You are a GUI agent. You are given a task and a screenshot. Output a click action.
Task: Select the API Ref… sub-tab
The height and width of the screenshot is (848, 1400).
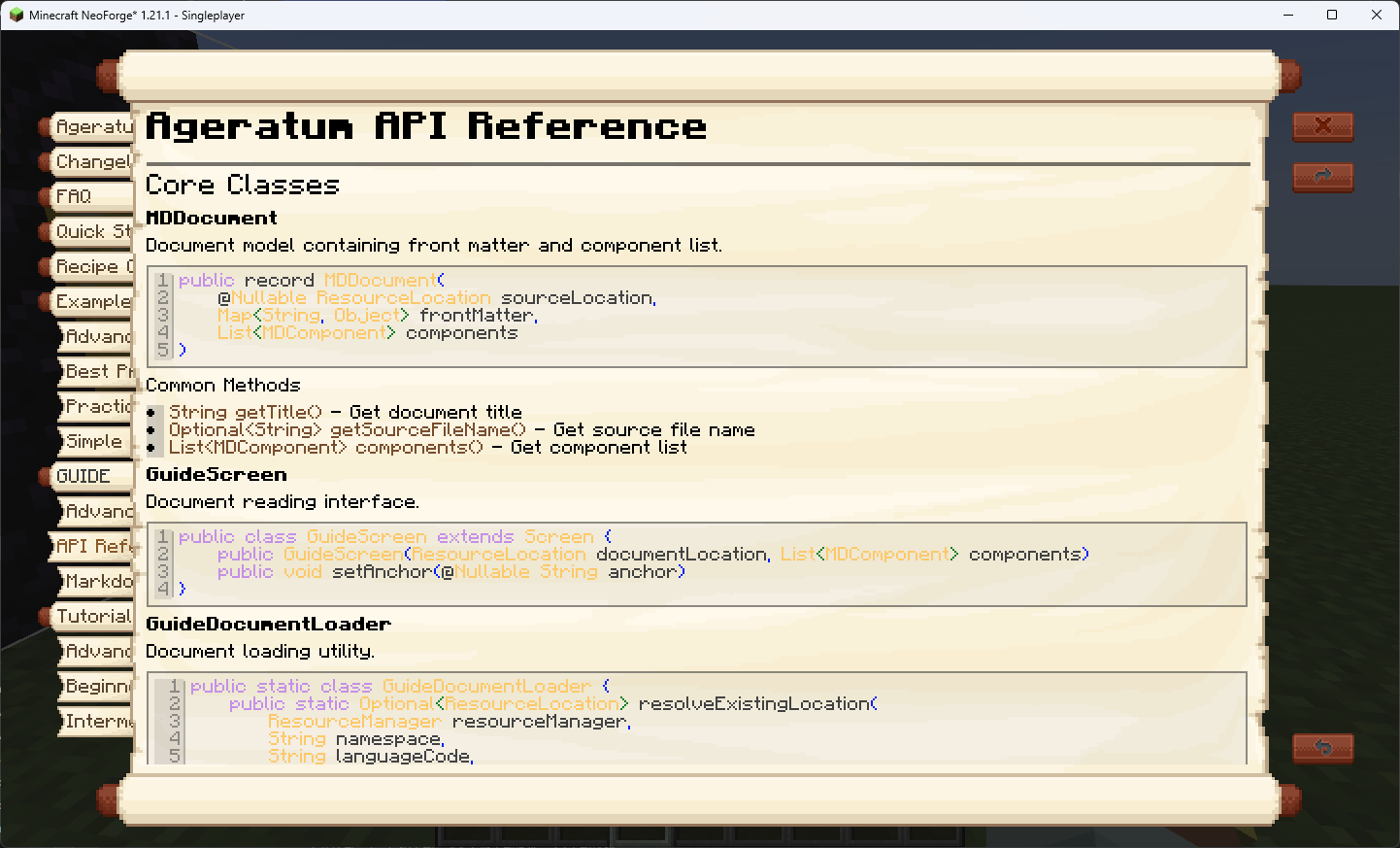coord(92,546)
